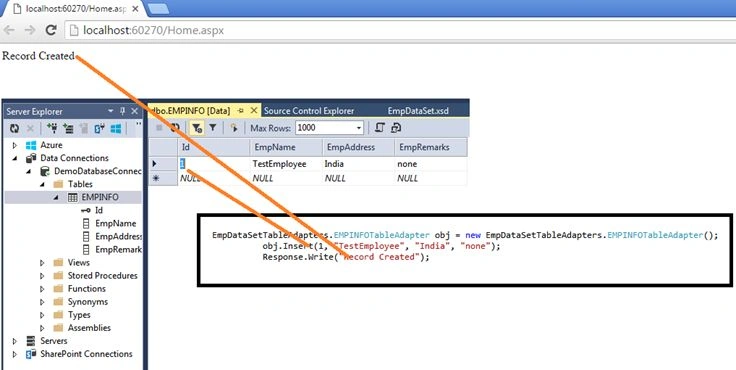736x370 pixels.
Task: Click the 'none' cell in EmpRemarks
Action: click(430, 164)
